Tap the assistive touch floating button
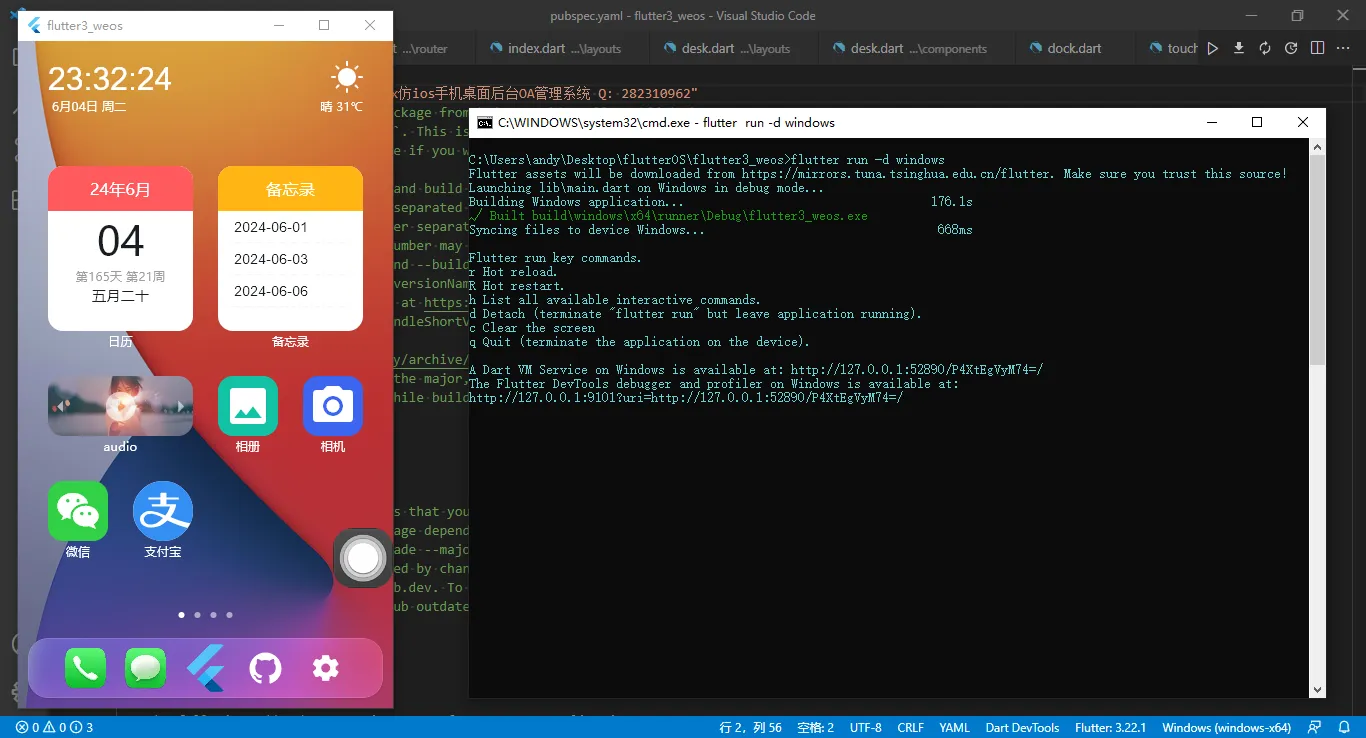 pyautogui.click(x=363, y=558)
